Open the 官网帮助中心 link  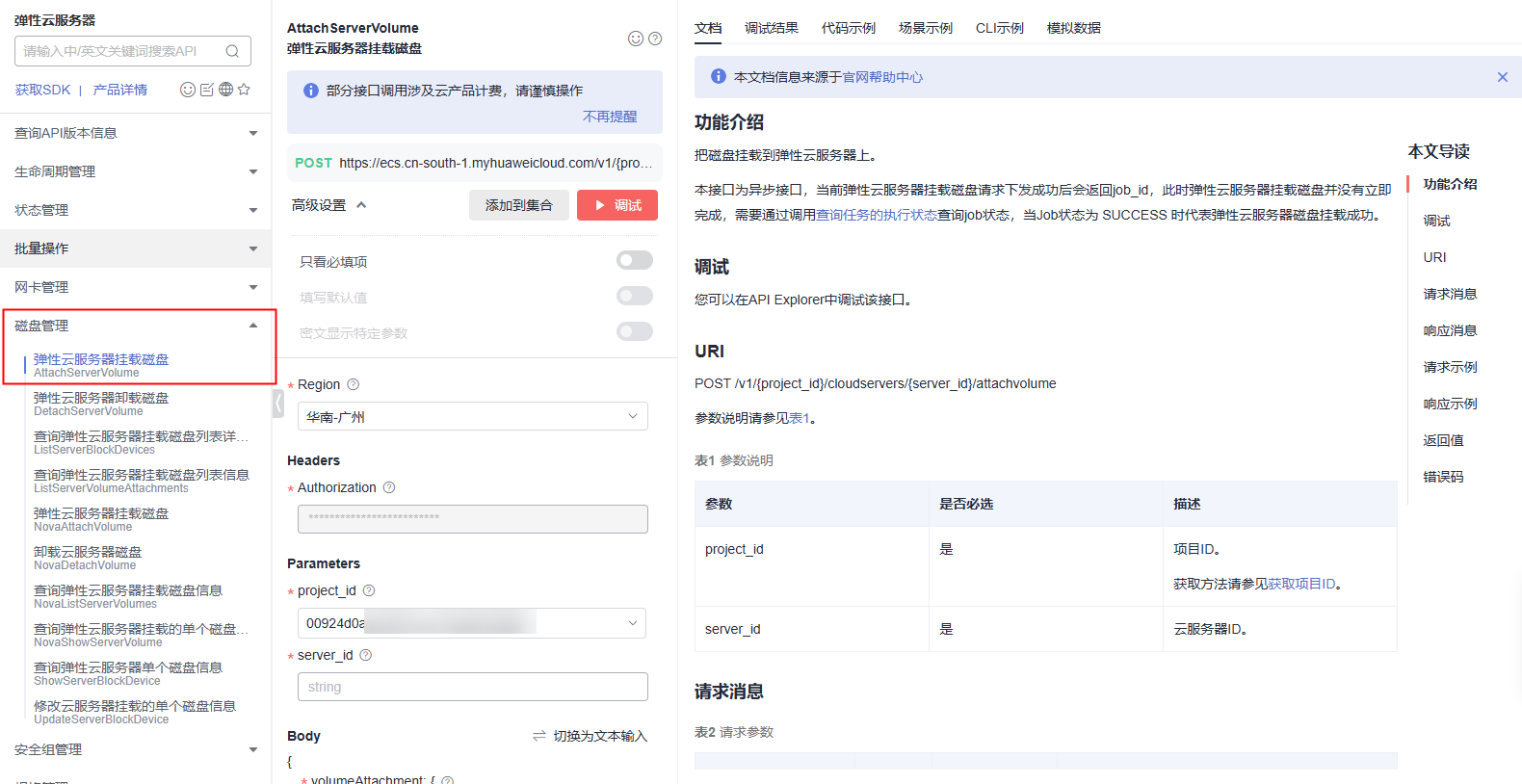[x=882, y=77]
